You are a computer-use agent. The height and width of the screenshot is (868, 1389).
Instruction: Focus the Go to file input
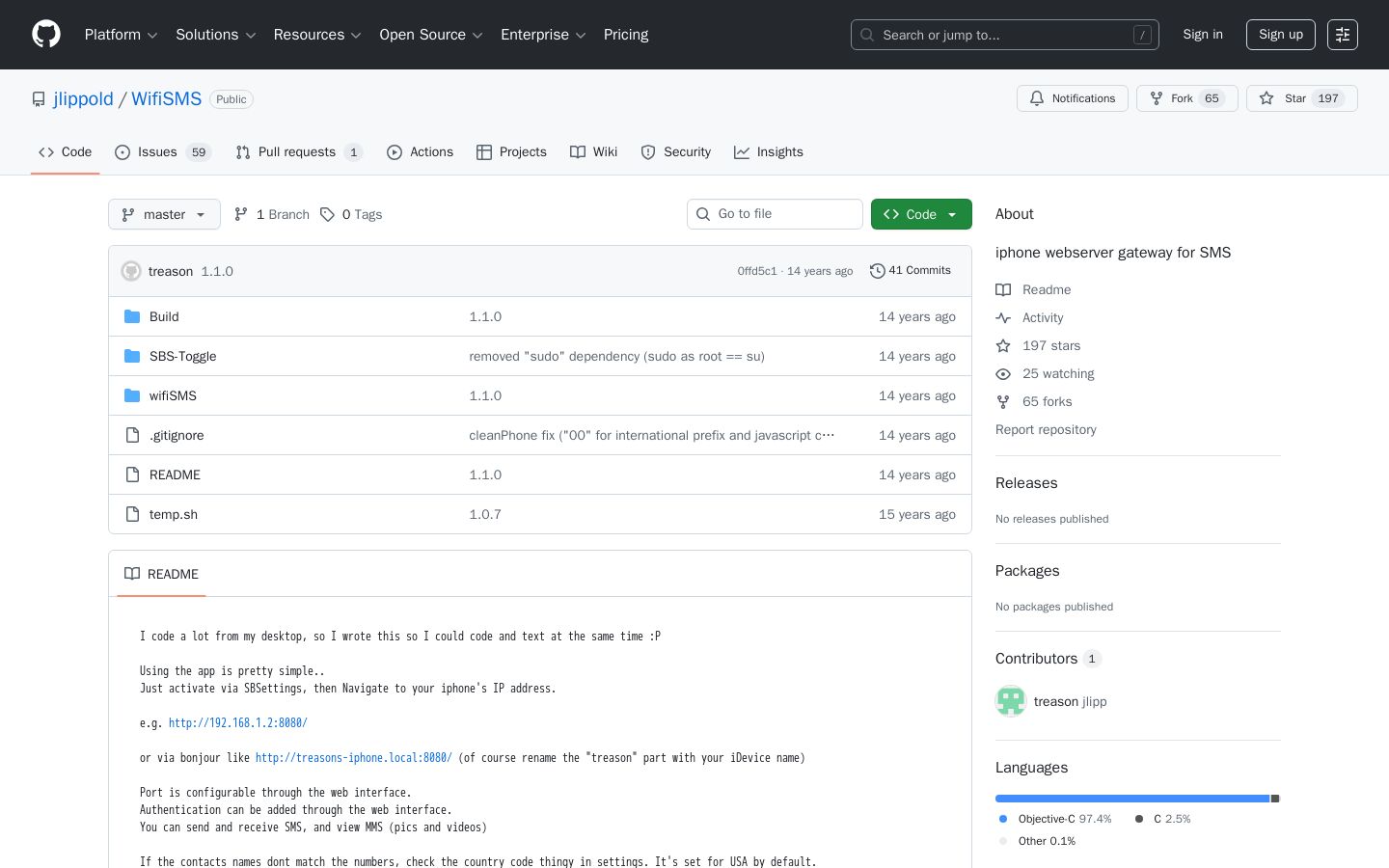[x=775, y=214]
